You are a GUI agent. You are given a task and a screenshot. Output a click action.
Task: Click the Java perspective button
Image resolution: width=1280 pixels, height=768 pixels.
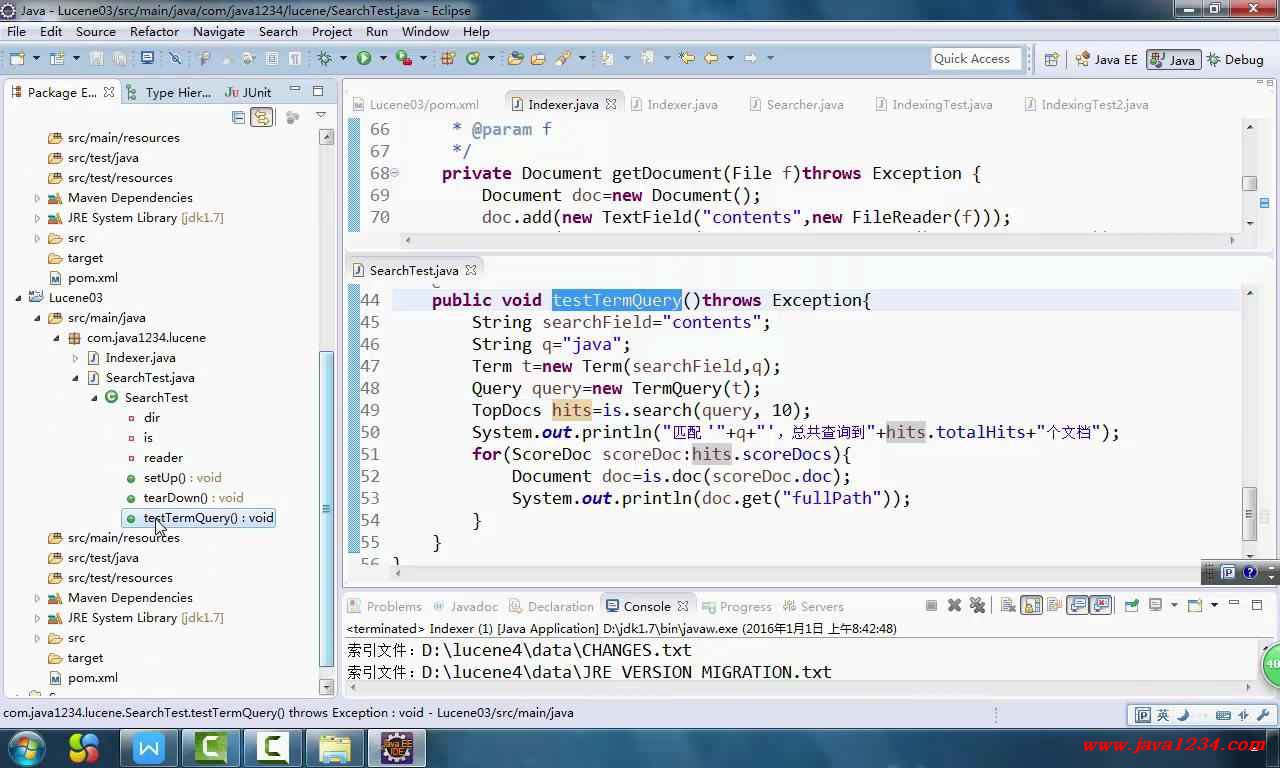point(1172,59)
